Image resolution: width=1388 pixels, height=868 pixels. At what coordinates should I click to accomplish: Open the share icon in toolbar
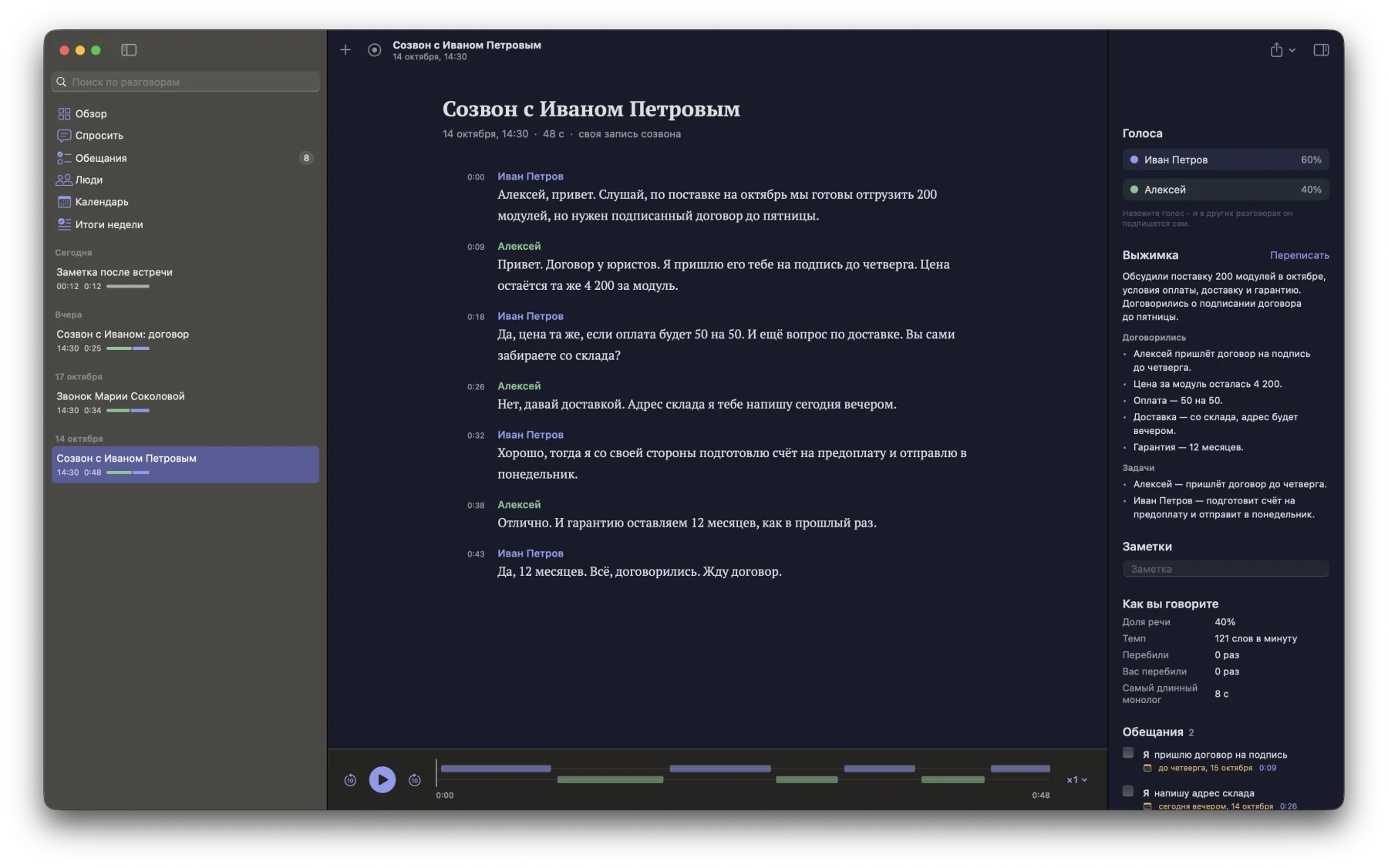1276,50
